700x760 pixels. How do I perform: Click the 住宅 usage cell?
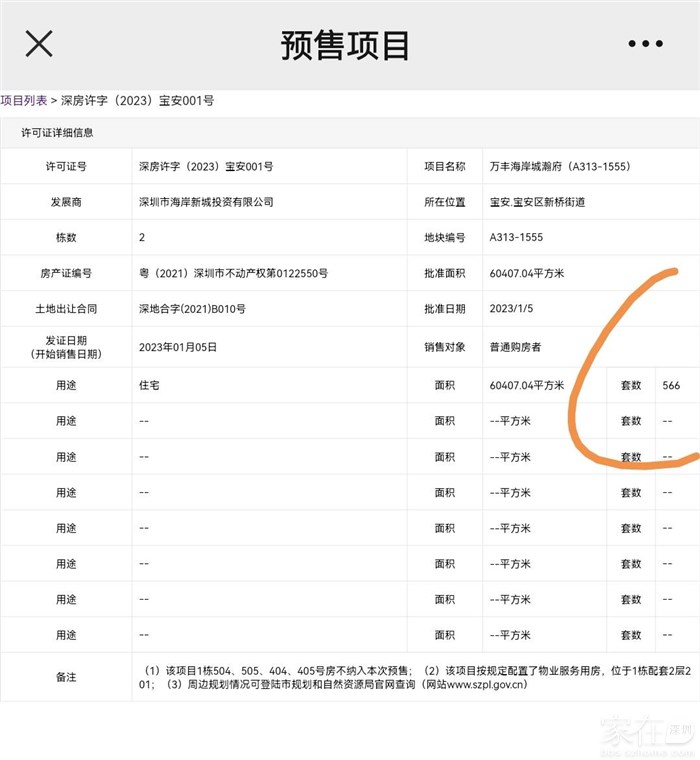pos(149,385)
